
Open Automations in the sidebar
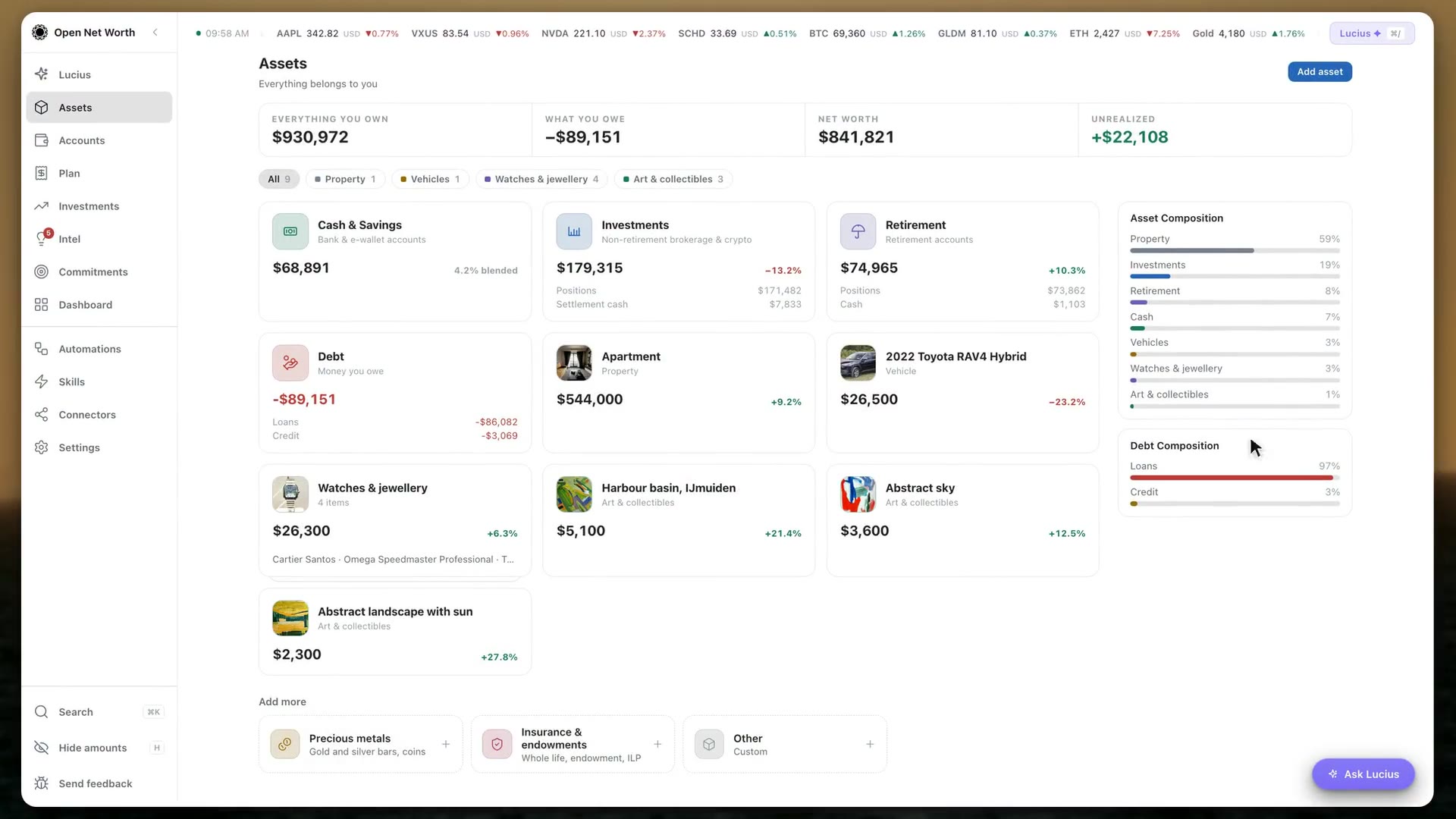pyautogui.click(x=99, y=349)
